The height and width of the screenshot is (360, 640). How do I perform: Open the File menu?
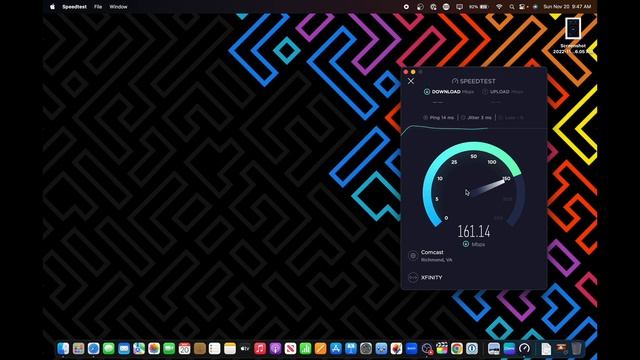98,7
